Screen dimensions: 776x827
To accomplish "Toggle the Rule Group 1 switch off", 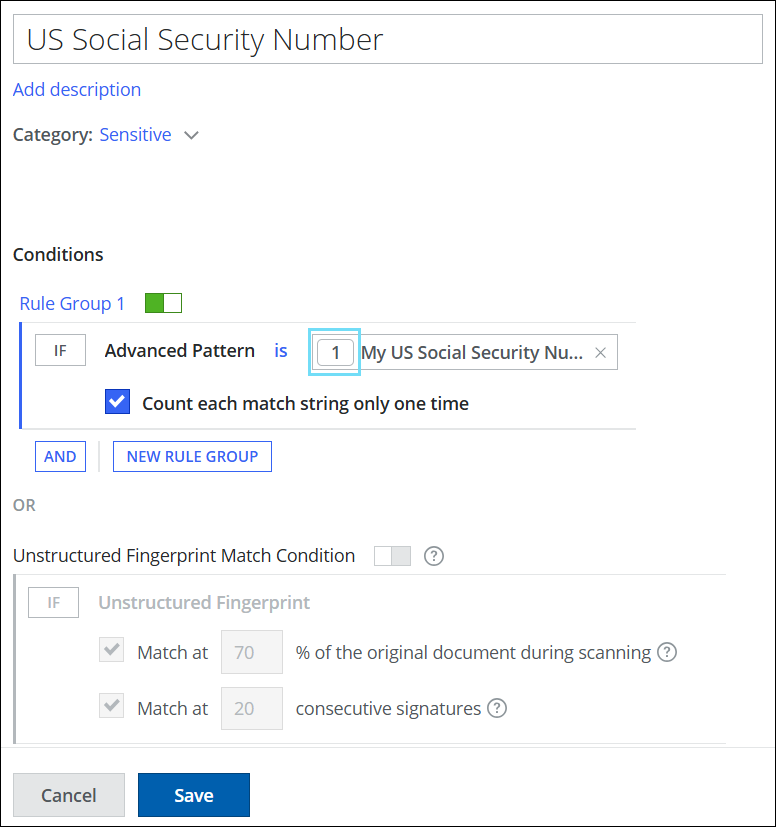I will click(163, 303).
